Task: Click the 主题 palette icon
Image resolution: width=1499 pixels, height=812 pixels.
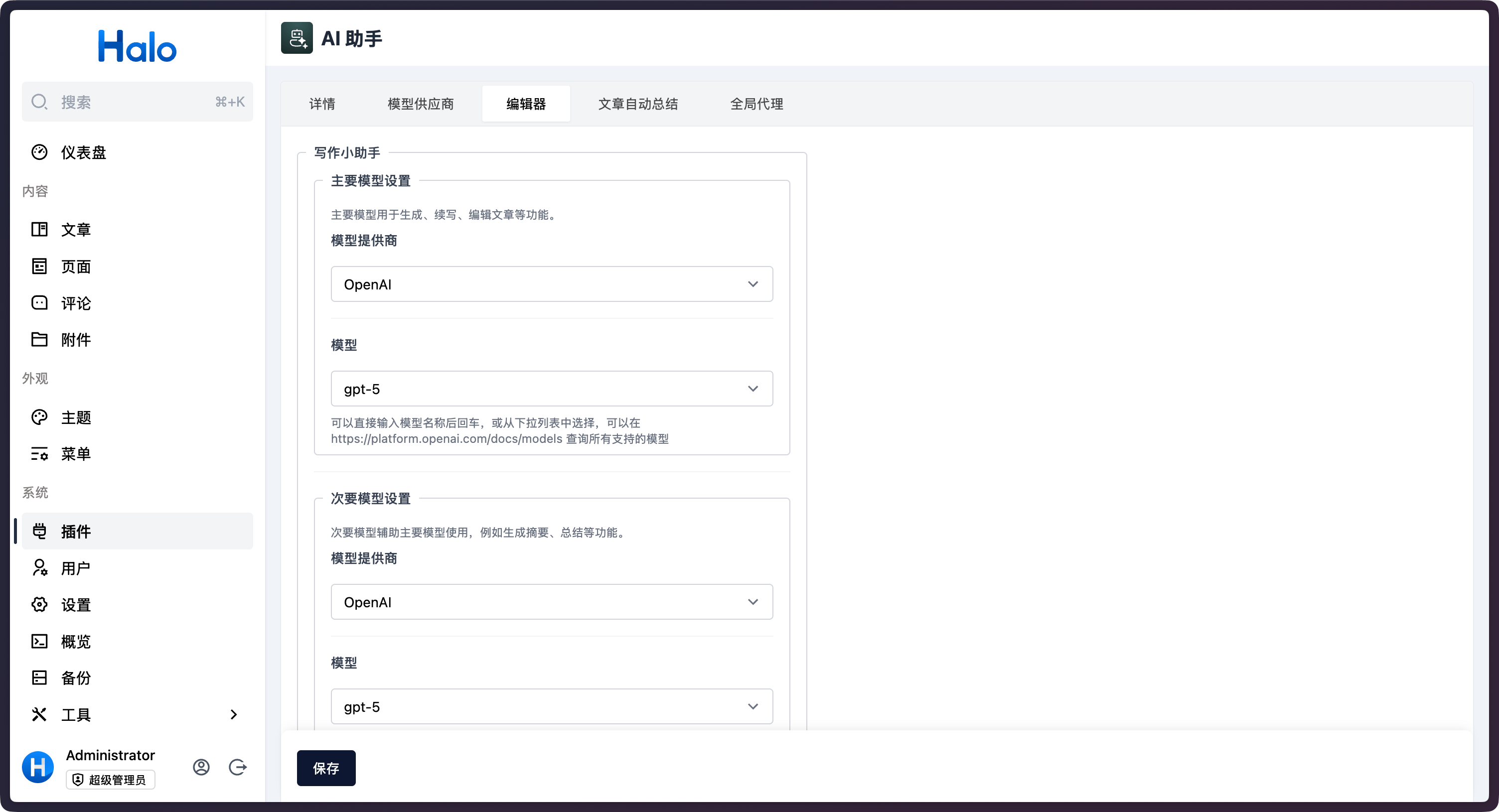Action: click(39, 417)
